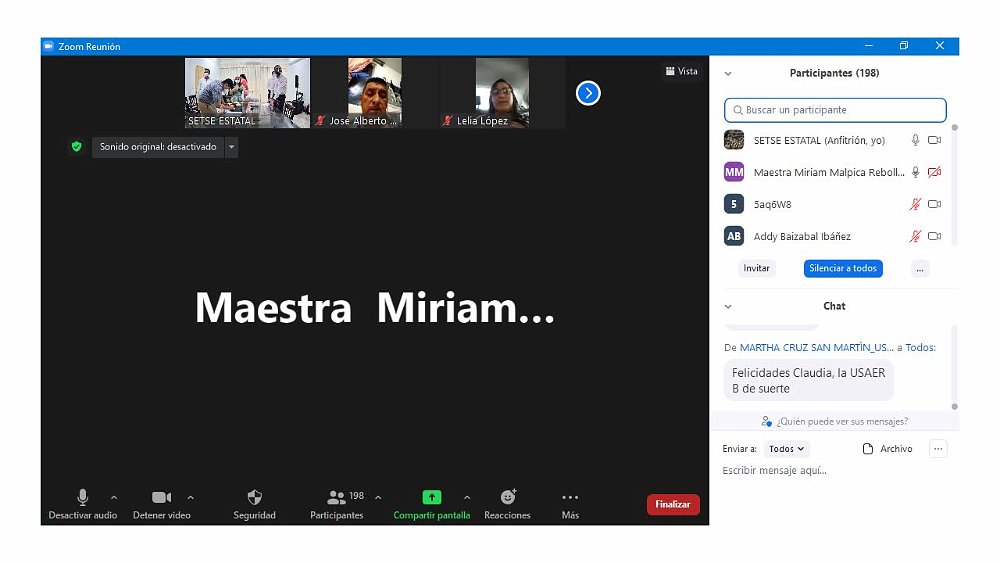This screenshot has height=563, width=1000.
Task: Click the Archivo file icon in chat
Action: tap(868, 449)
